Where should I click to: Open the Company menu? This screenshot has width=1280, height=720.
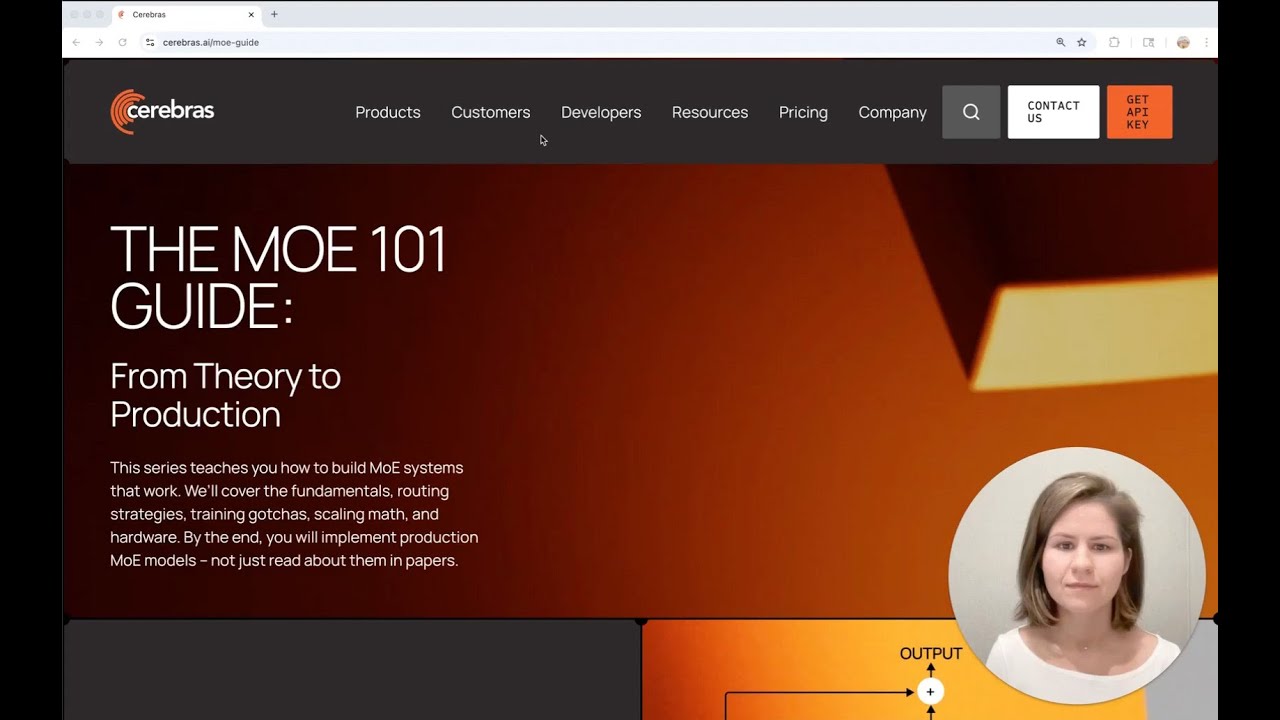click(893, 112)
